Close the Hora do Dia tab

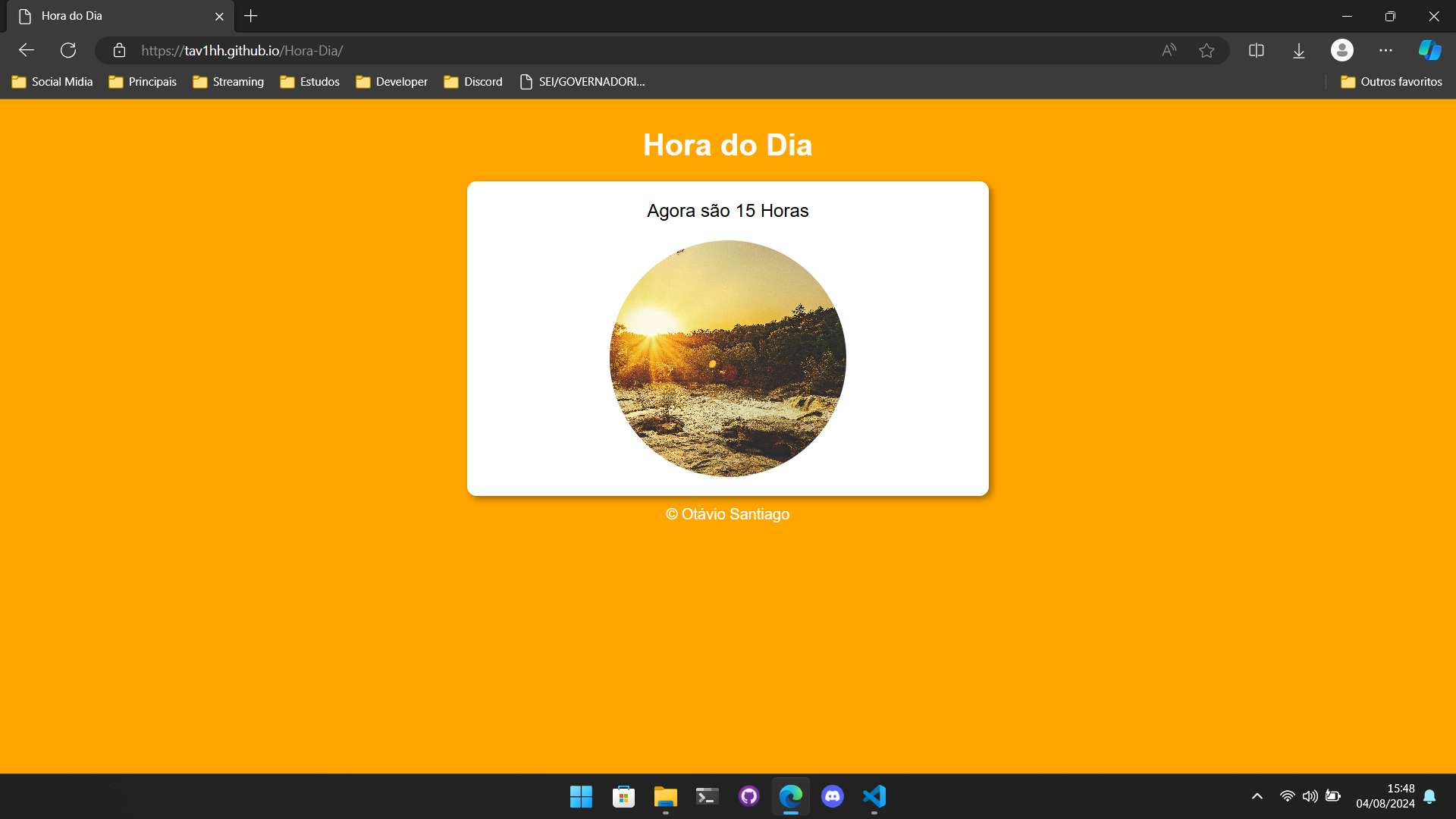pos(219,16)
